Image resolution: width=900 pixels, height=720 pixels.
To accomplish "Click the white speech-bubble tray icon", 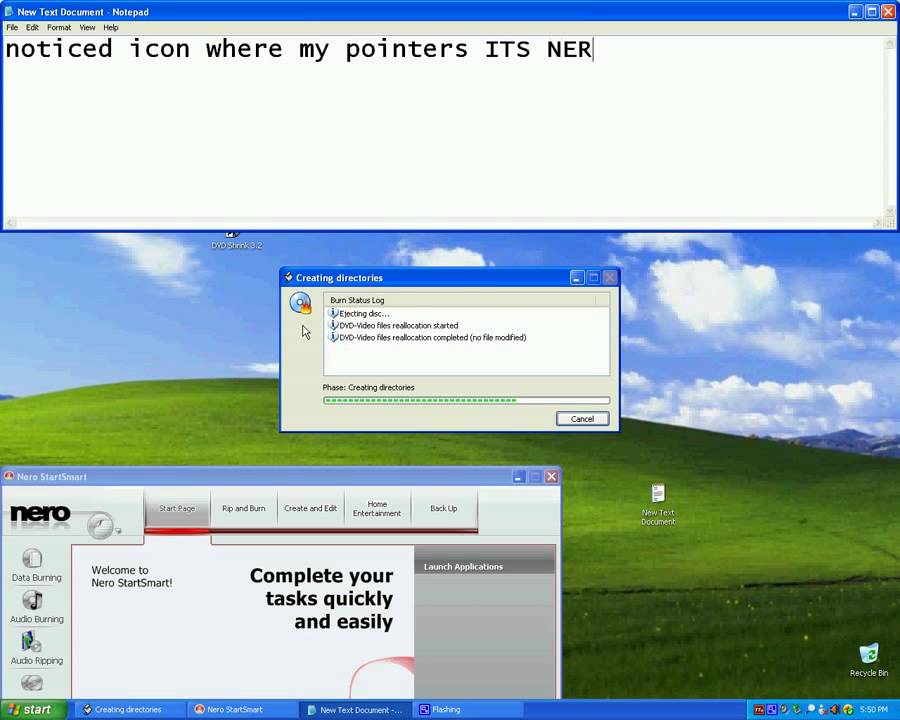I will 810,710.
